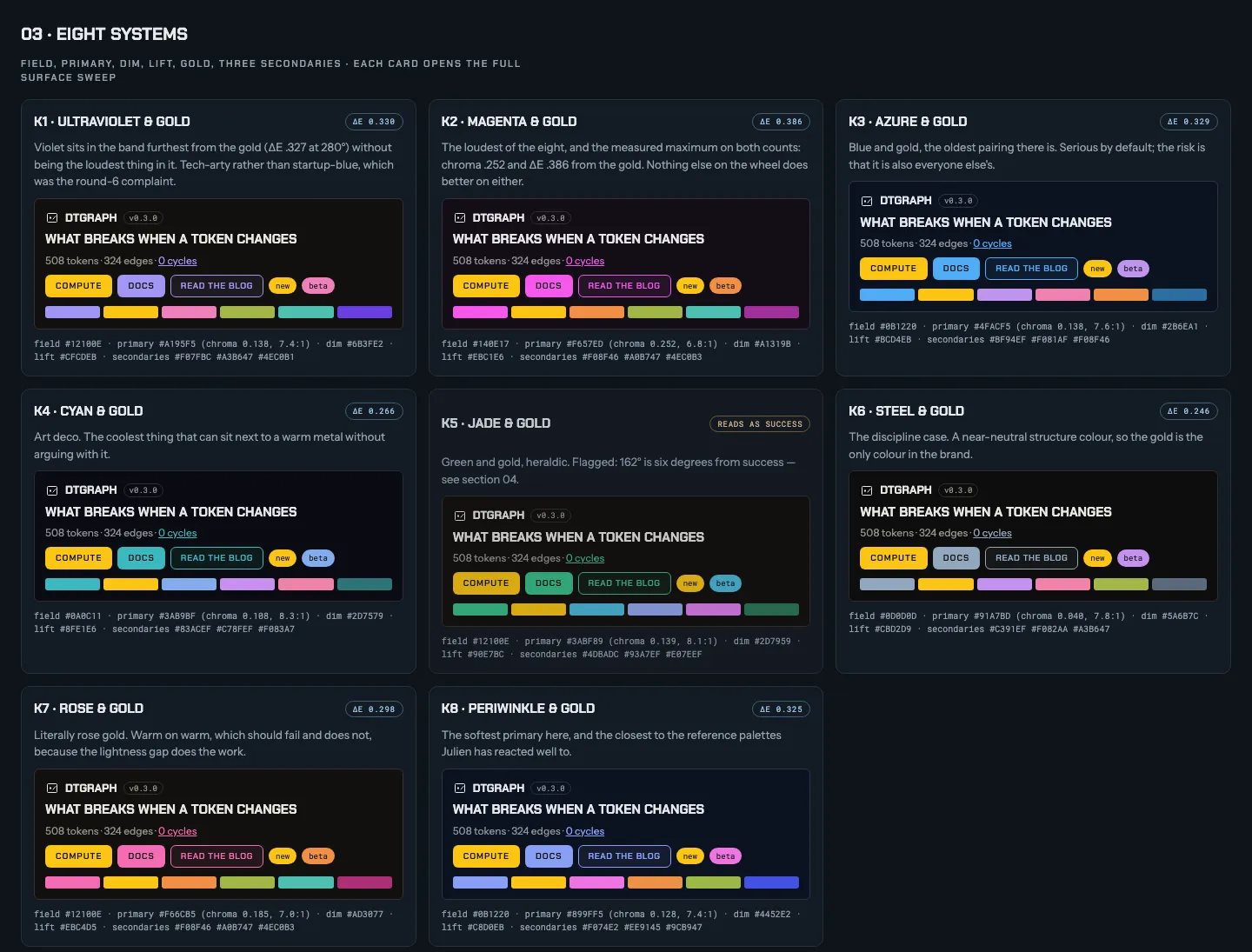
Task: Click the gray DOCS button in Steel card
Action: (x=956, y=558)
